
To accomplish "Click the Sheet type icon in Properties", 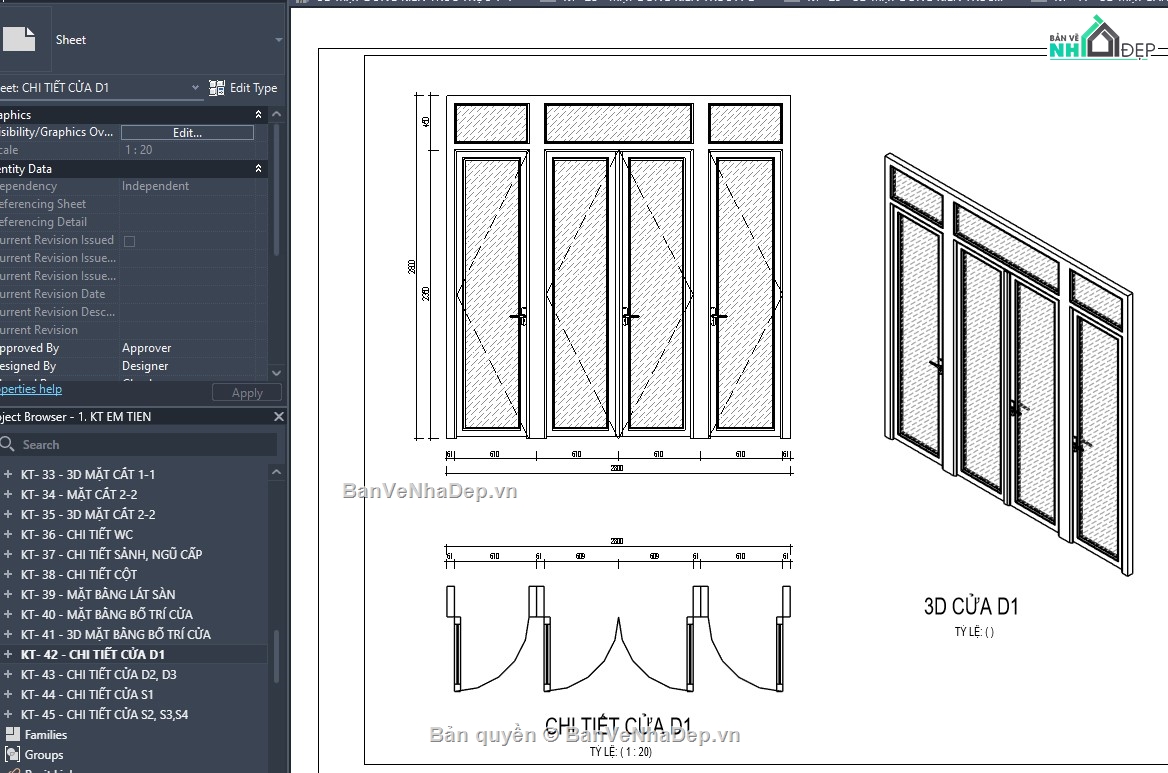I will pyautogui.click(x=19, y=39).
